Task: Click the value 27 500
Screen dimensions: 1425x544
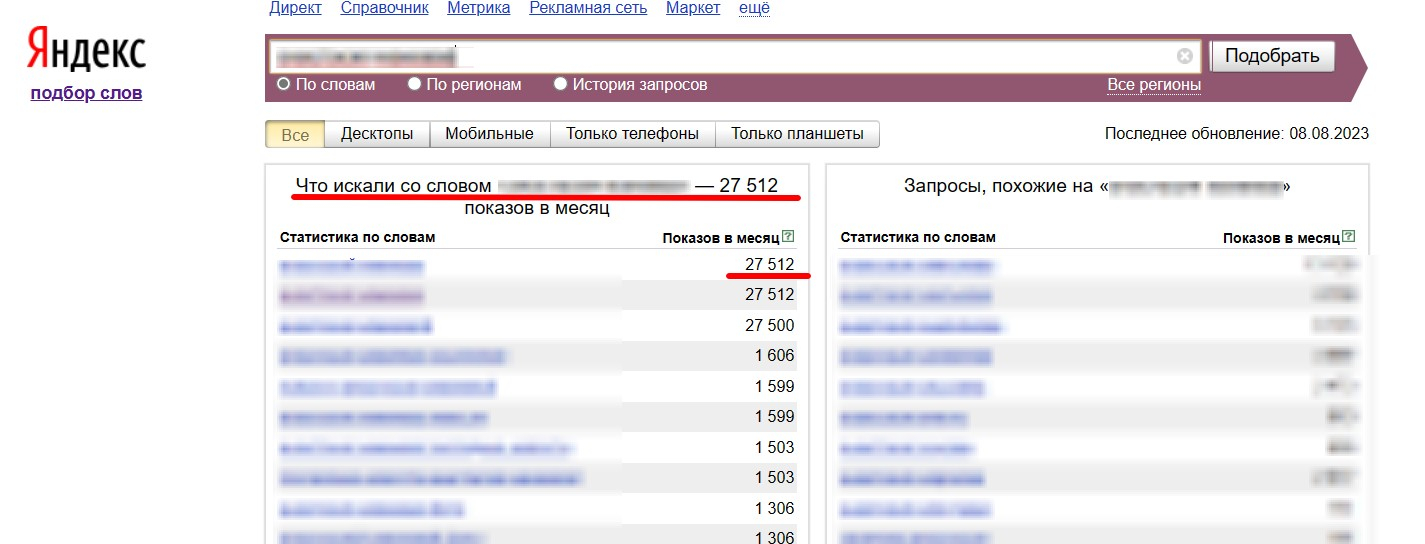Action: [x=770, y=326]
